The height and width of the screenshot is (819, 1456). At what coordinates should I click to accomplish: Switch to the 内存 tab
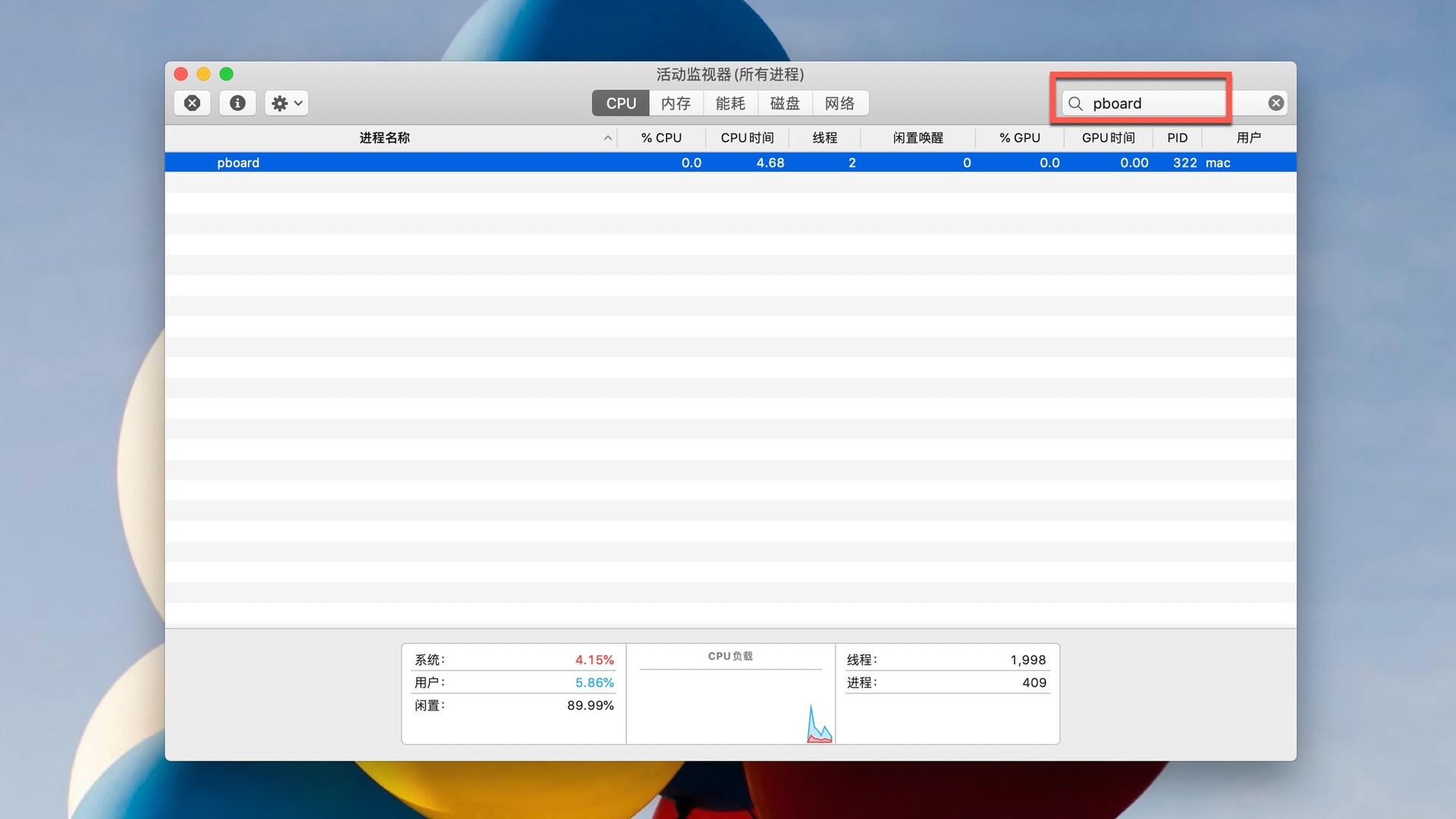(x=676, y=103)
